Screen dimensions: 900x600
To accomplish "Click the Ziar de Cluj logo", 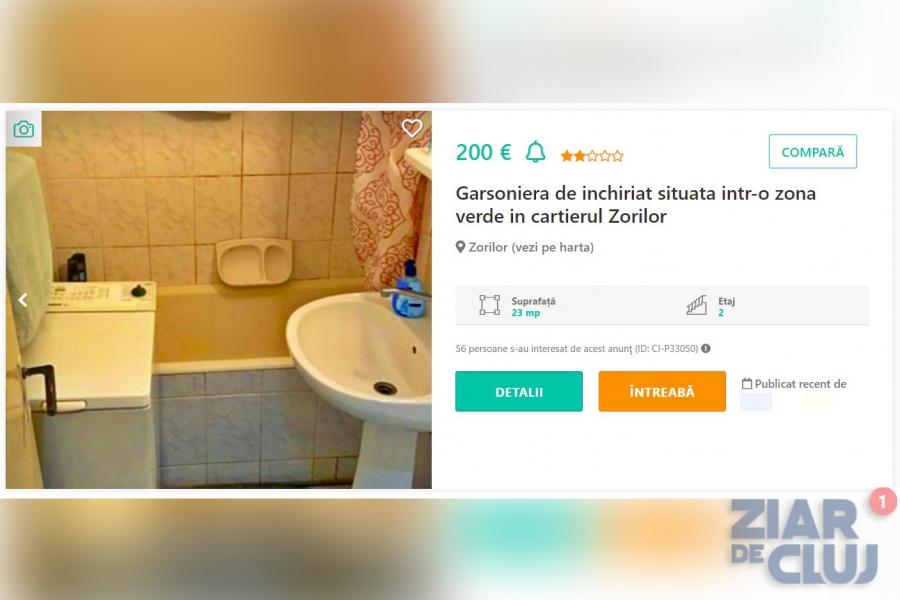I will click(x=804, y=541).
